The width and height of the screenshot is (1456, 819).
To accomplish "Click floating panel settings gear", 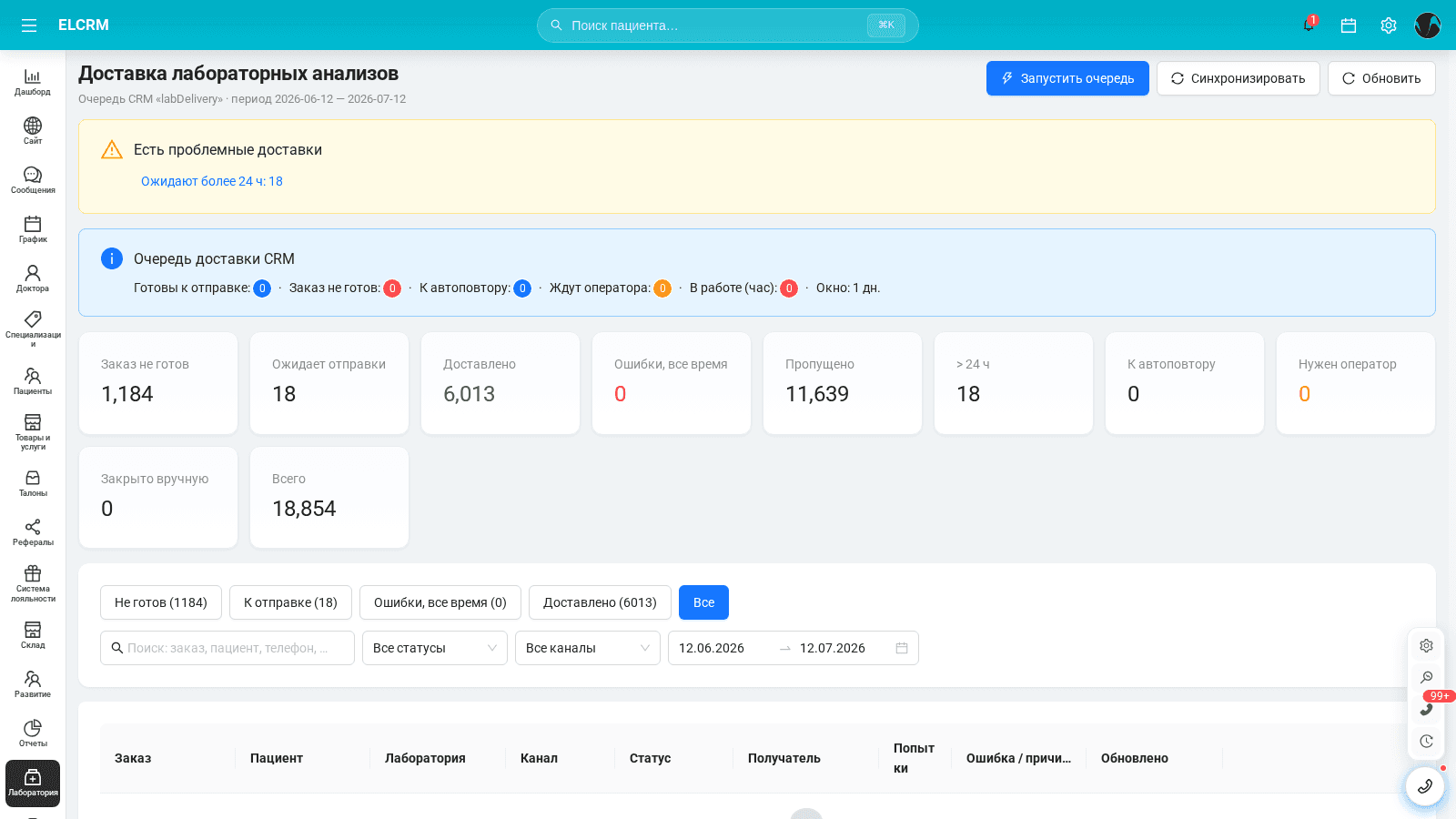I will (1426, 645).
